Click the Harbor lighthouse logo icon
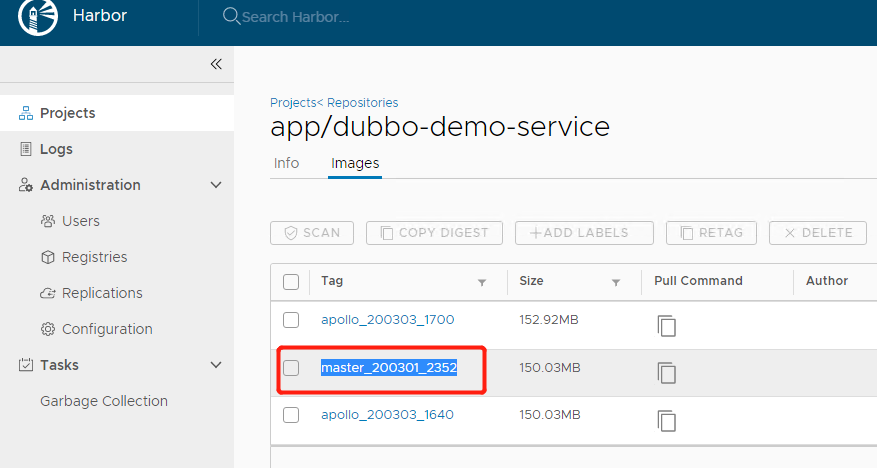This screenshot has height=468, width=877. [x=34, y=17]
